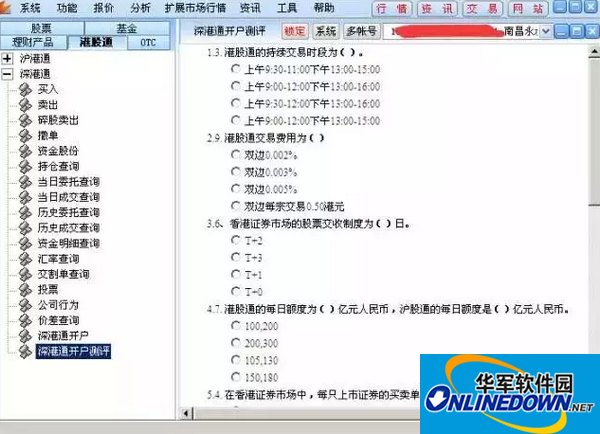Click the icon beside 投票

(25, 290)
